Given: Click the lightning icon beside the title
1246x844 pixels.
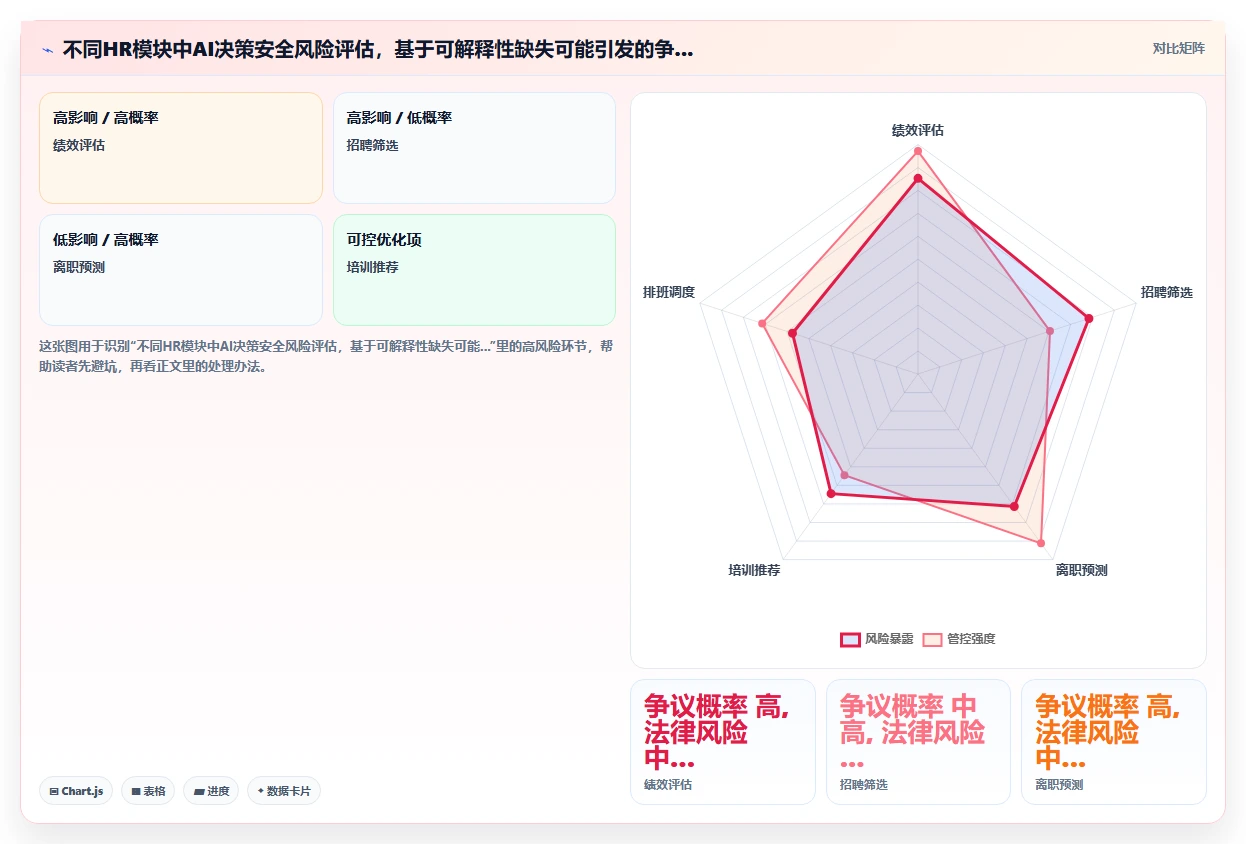Looking at the screenshot, I should (47, 49).
